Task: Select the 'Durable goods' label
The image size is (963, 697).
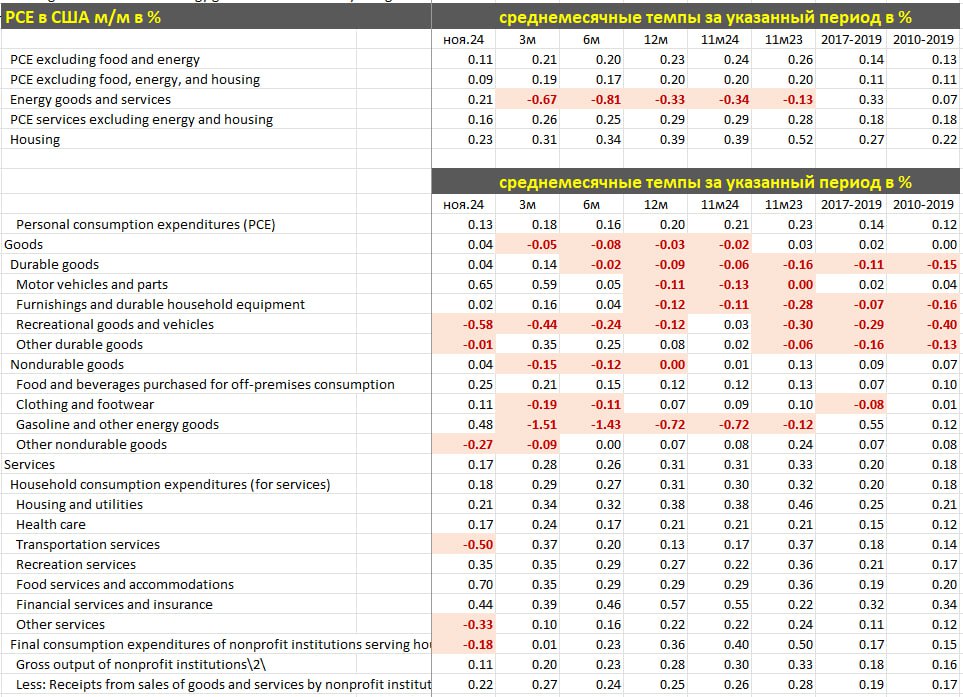Action: click(55, 265)
